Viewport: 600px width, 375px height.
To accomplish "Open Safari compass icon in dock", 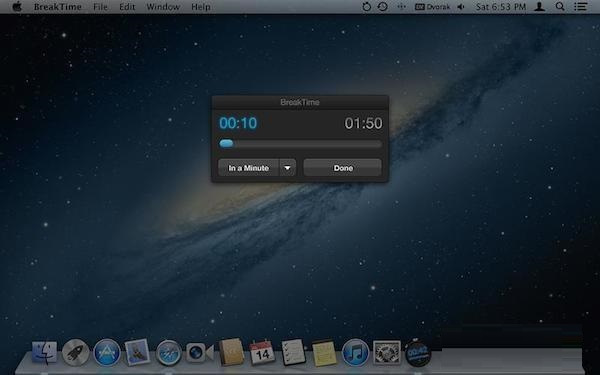I will pos(168,352).
